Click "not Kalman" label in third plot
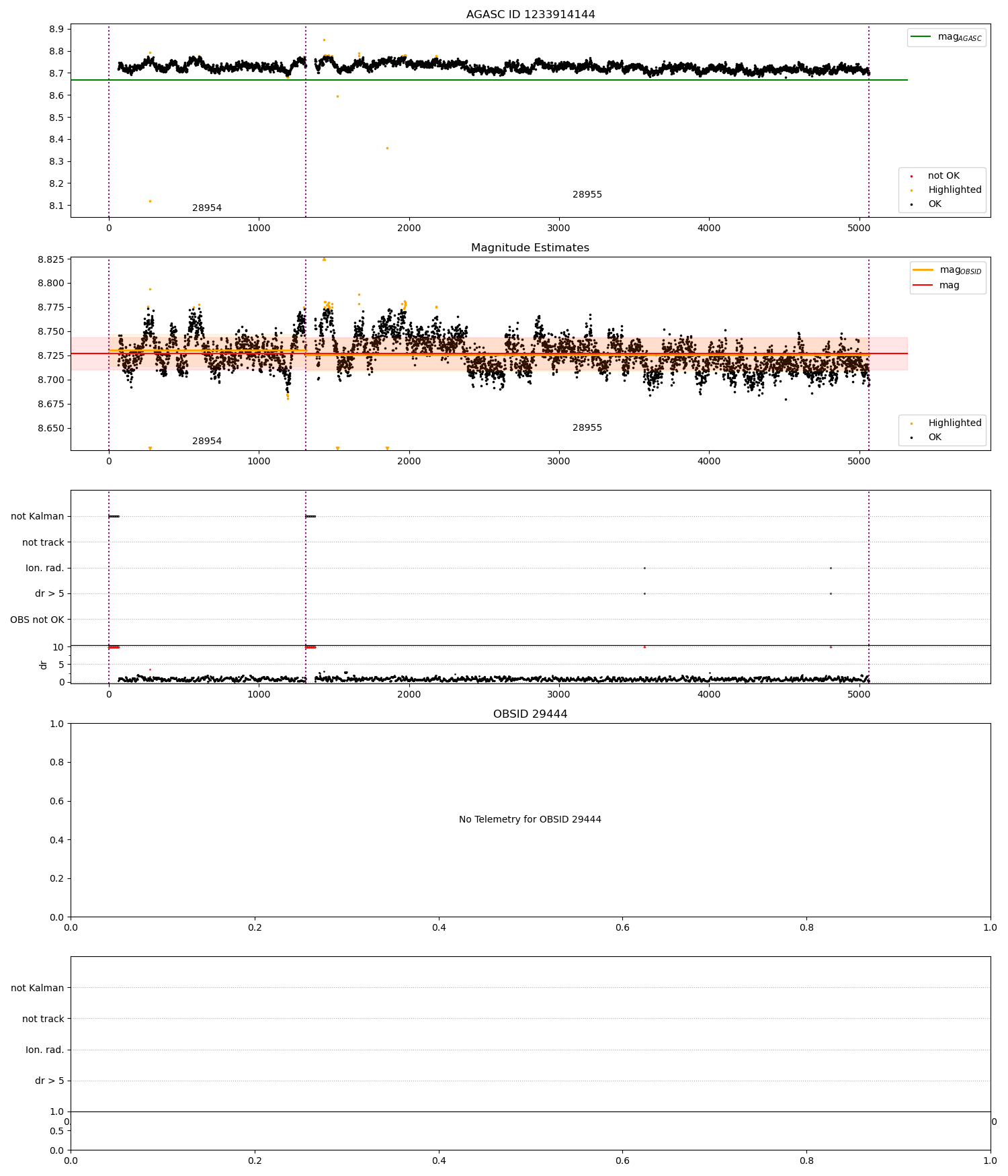Screen dimensions: 1008x1176 tap(38, 517)
